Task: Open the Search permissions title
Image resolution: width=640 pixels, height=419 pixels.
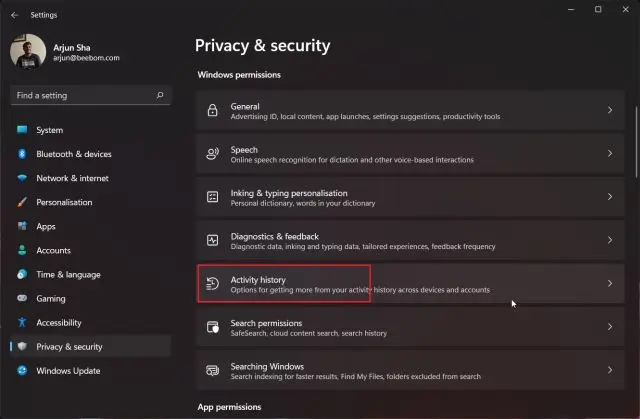Action: [266, 323]
